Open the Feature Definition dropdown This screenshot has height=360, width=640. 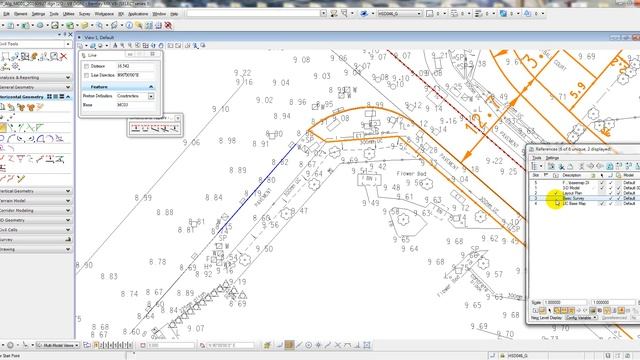151,96
